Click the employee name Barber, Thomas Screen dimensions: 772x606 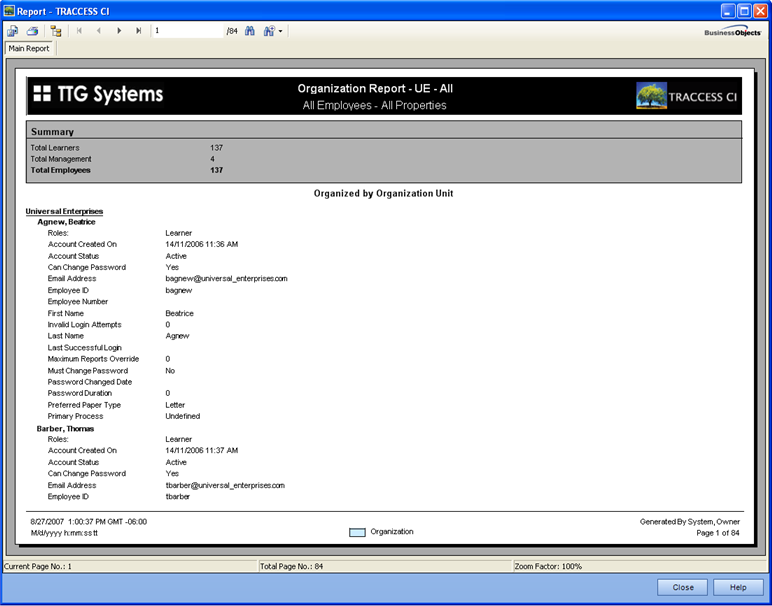coord(65,429)
